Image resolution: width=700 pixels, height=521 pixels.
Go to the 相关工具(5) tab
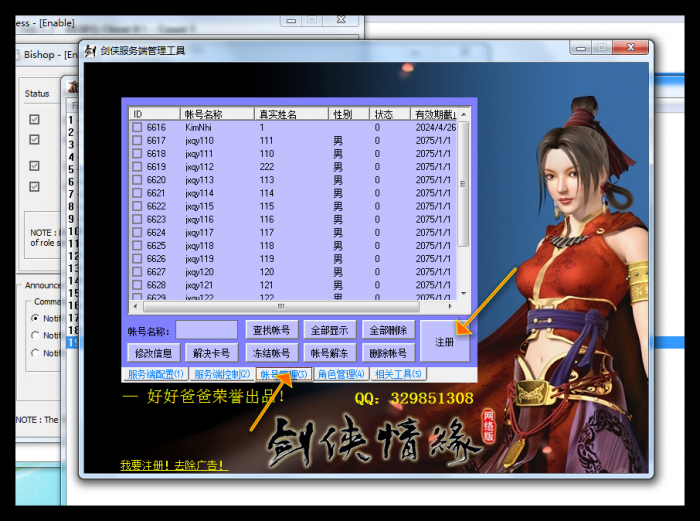click(398, 374)
